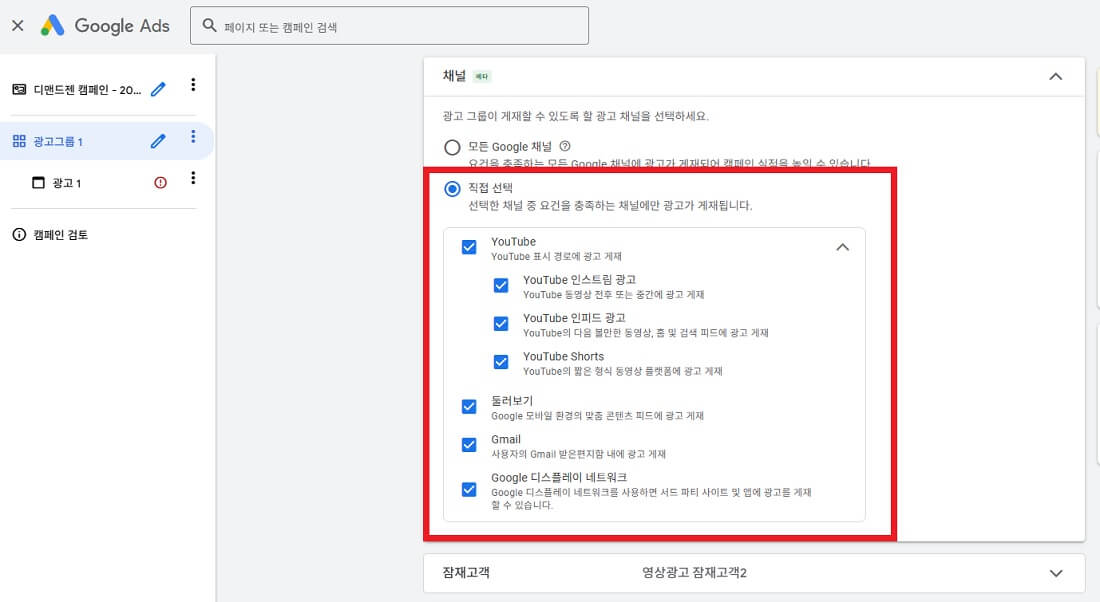Uncheck YouTube 인피드 광고 checkbox
Image resolution: width=1100 pixels, height=602 pixels.
click(501, 323)
